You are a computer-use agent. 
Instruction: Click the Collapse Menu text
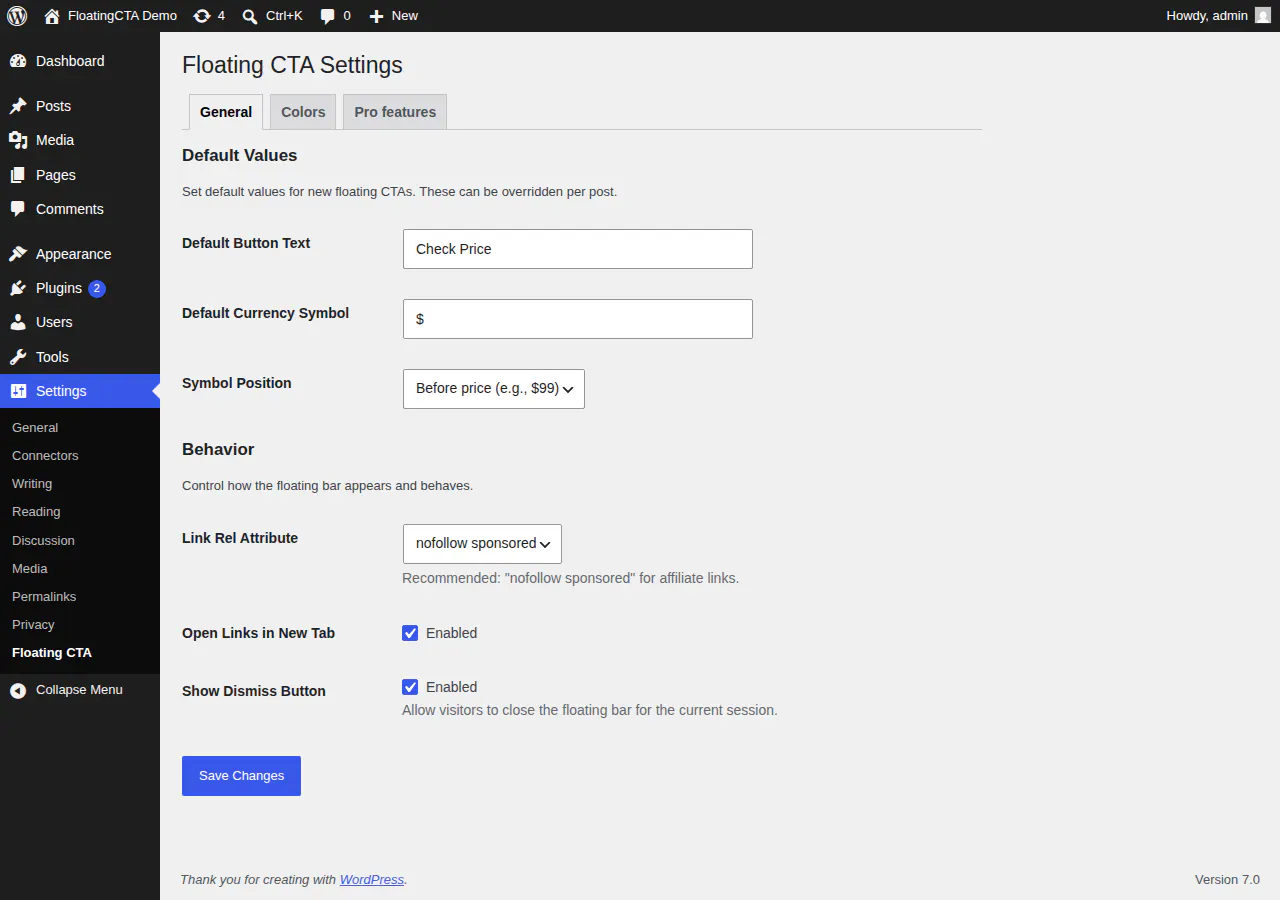click(79, 690)
